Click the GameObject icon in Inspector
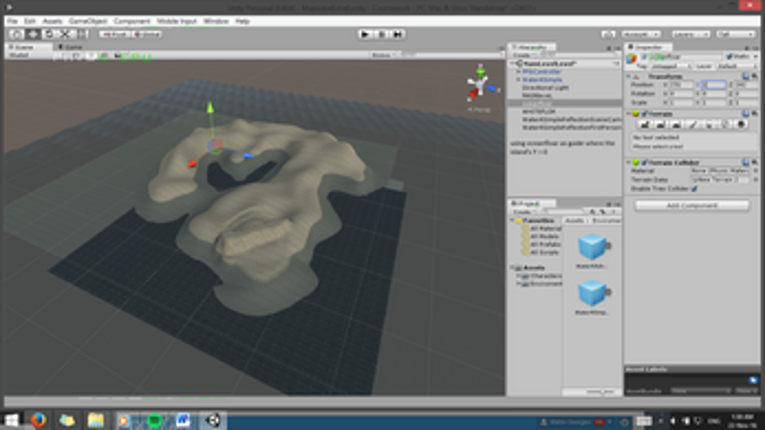 (x=632, y=59)
